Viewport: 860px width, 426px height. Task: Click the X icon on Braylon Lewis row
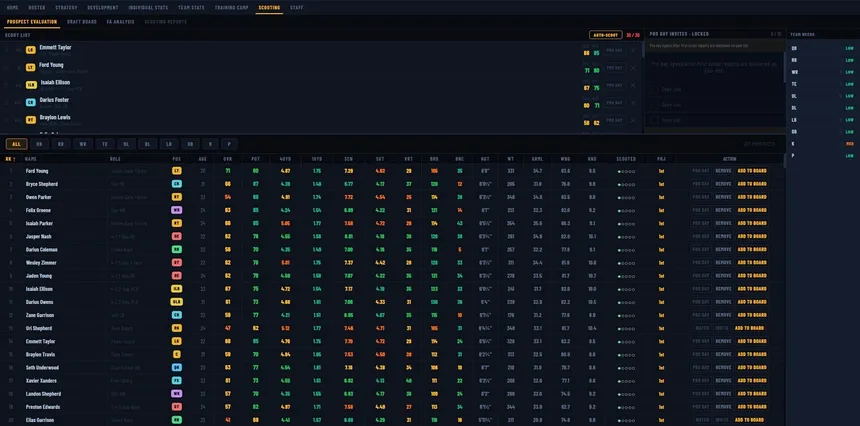click(632, 120)
